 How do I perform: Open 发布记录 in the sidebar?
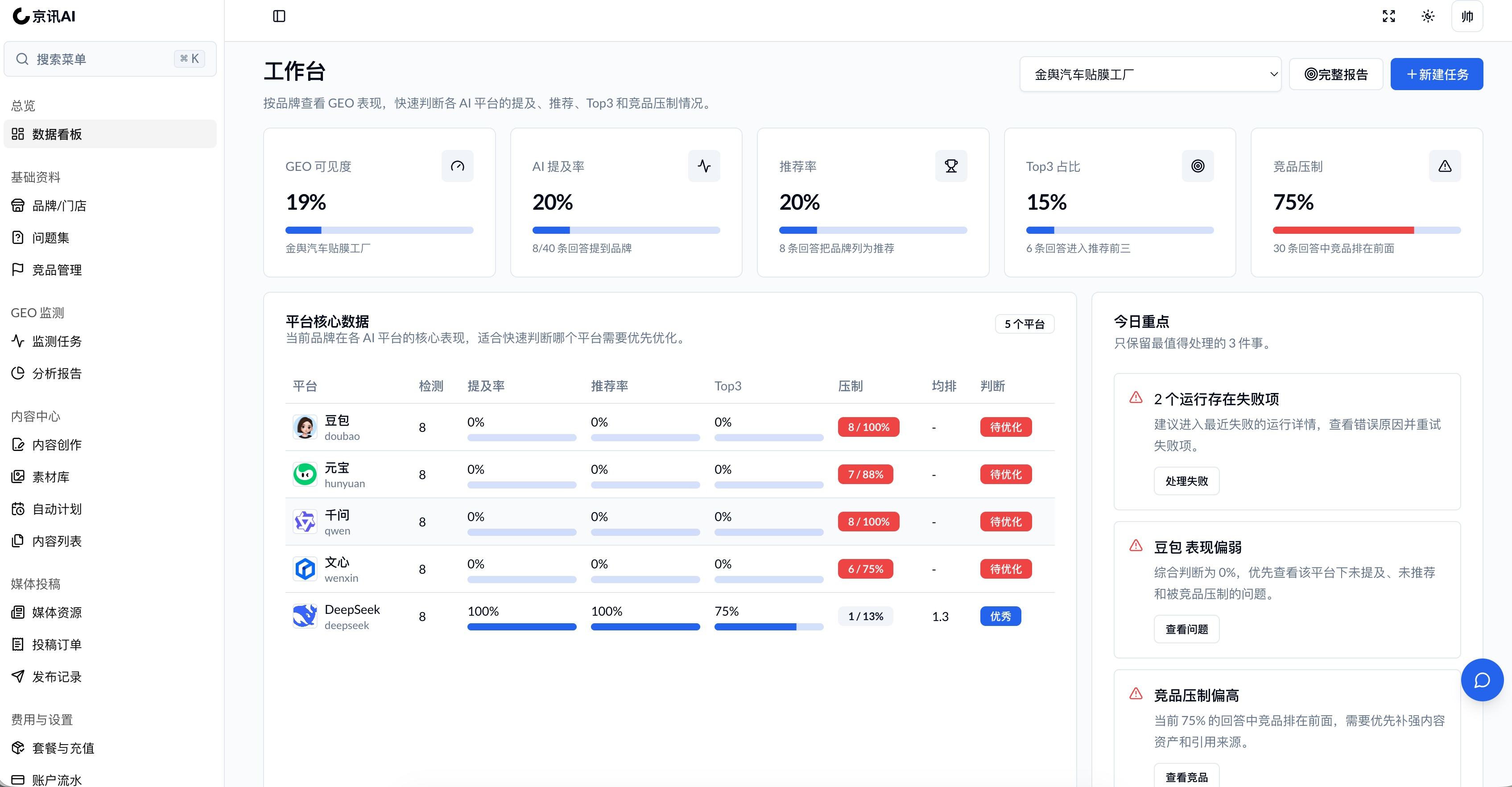[110, 677]
